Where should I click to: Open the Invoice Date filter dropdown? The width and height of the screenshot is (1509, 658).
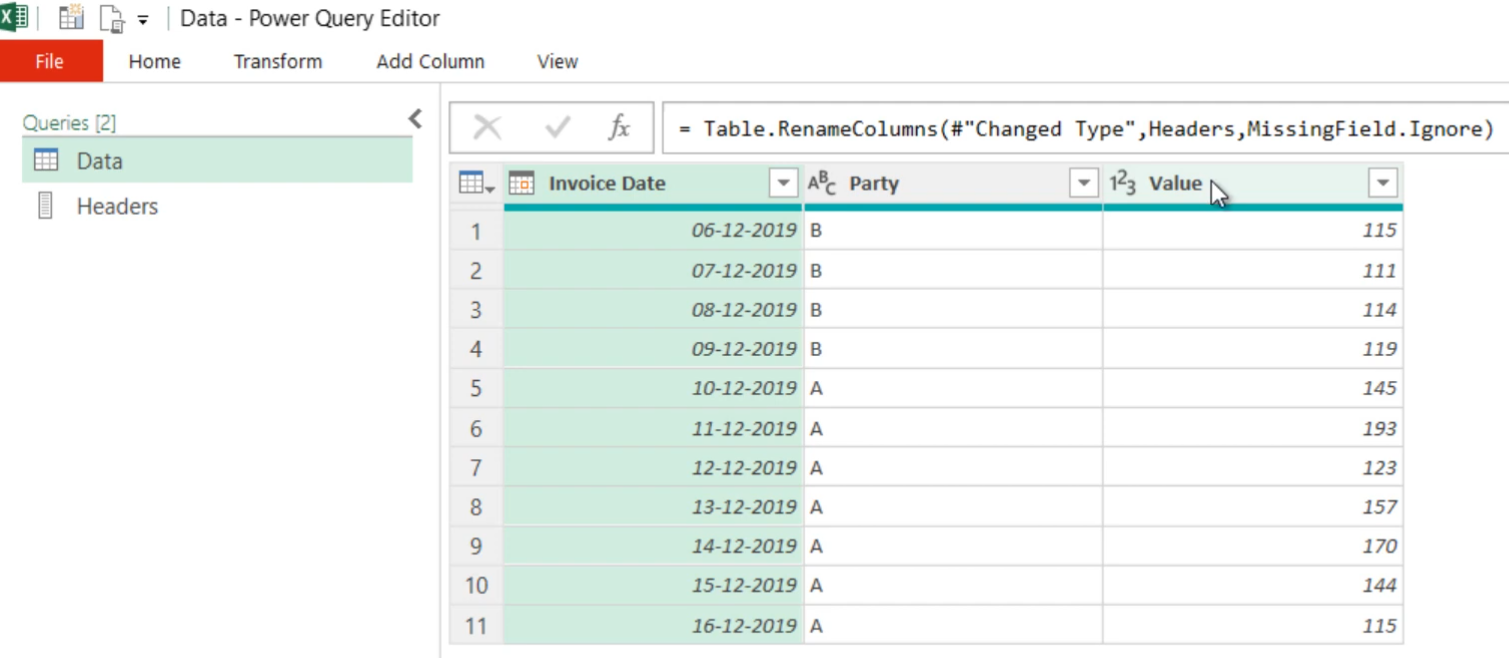[783, 183]
